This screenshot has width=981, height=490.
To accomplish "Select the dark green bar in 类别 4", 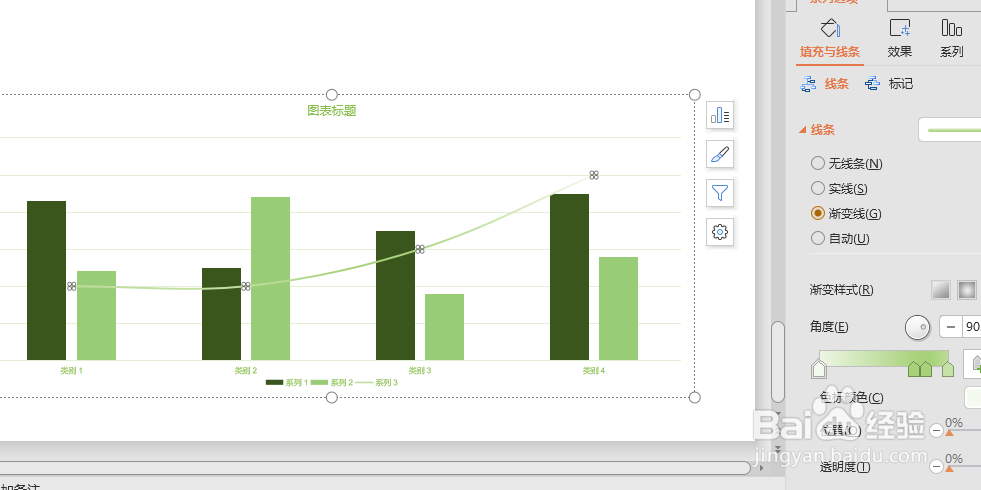I will (569, 277).
